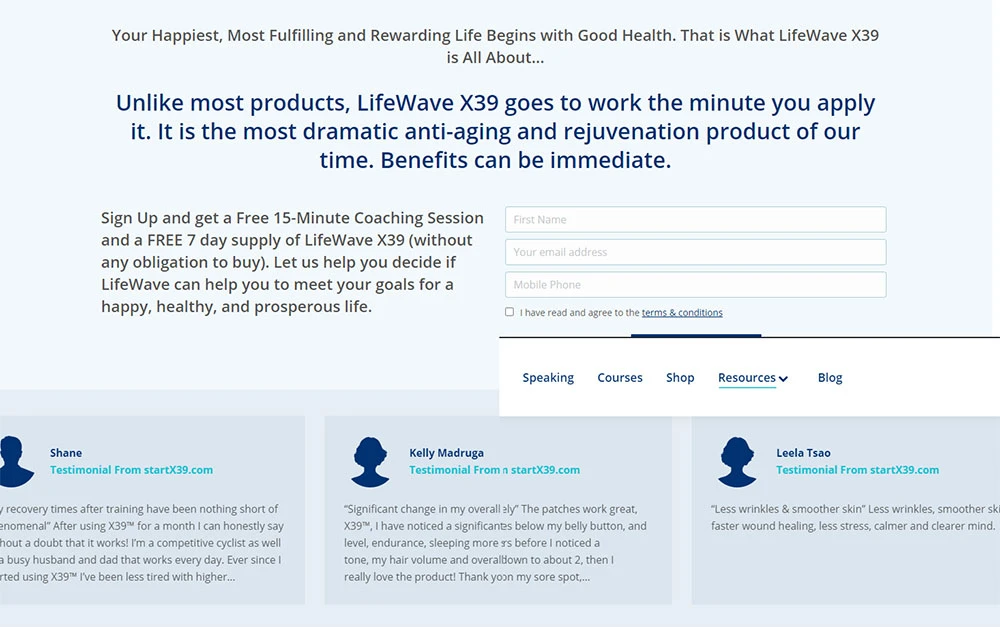The image size is (1000, 627).
Task: Focus the Your email address field
Action: (695, 252)
